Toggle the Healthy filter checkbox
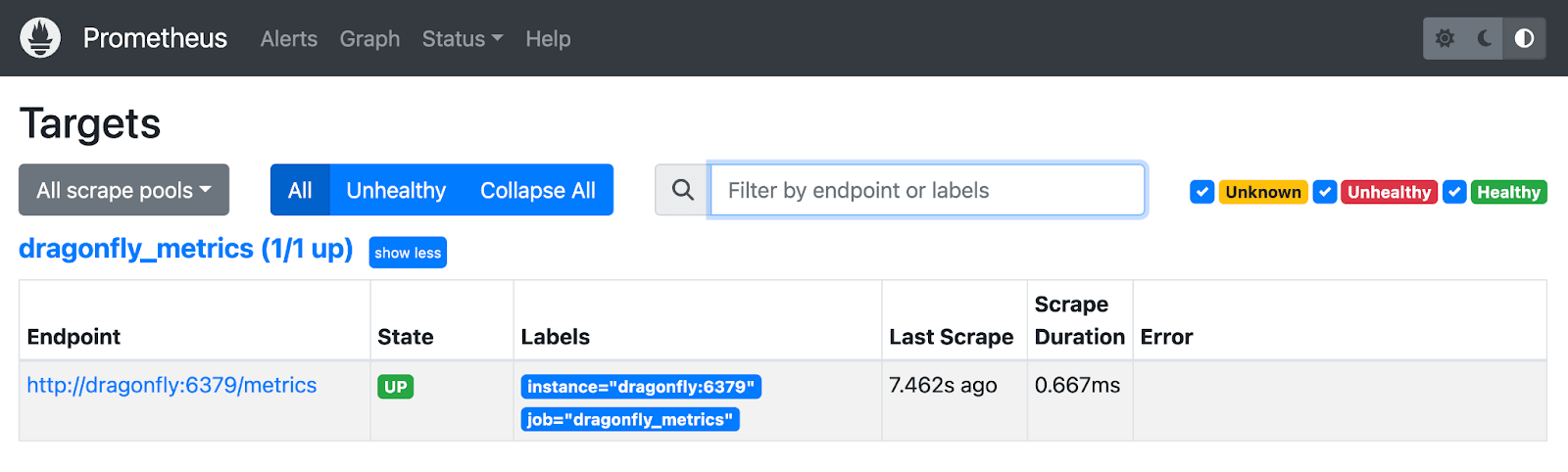 1455,192
